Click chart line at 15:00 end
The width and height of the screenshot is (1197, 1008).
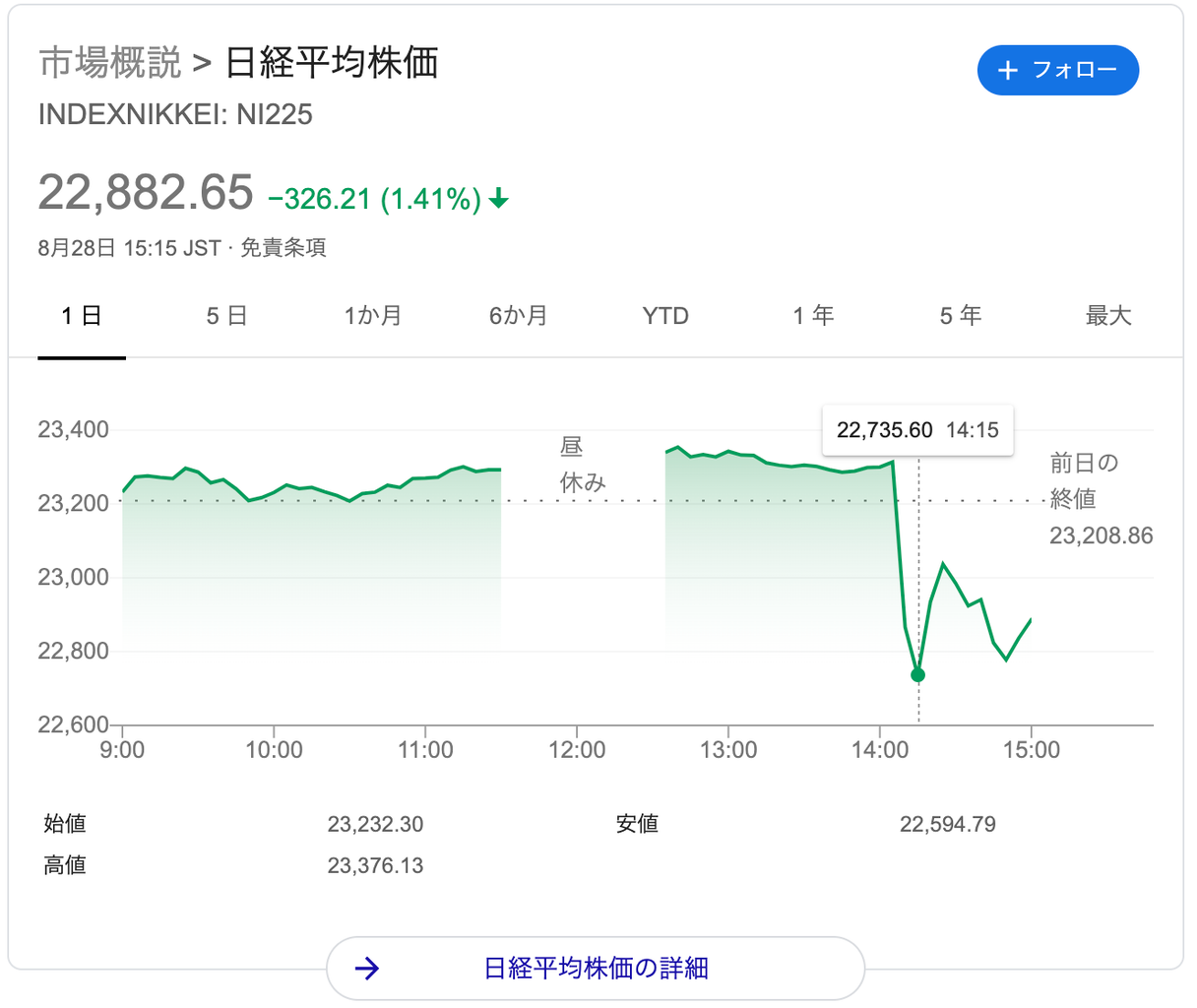point(1030,620)
